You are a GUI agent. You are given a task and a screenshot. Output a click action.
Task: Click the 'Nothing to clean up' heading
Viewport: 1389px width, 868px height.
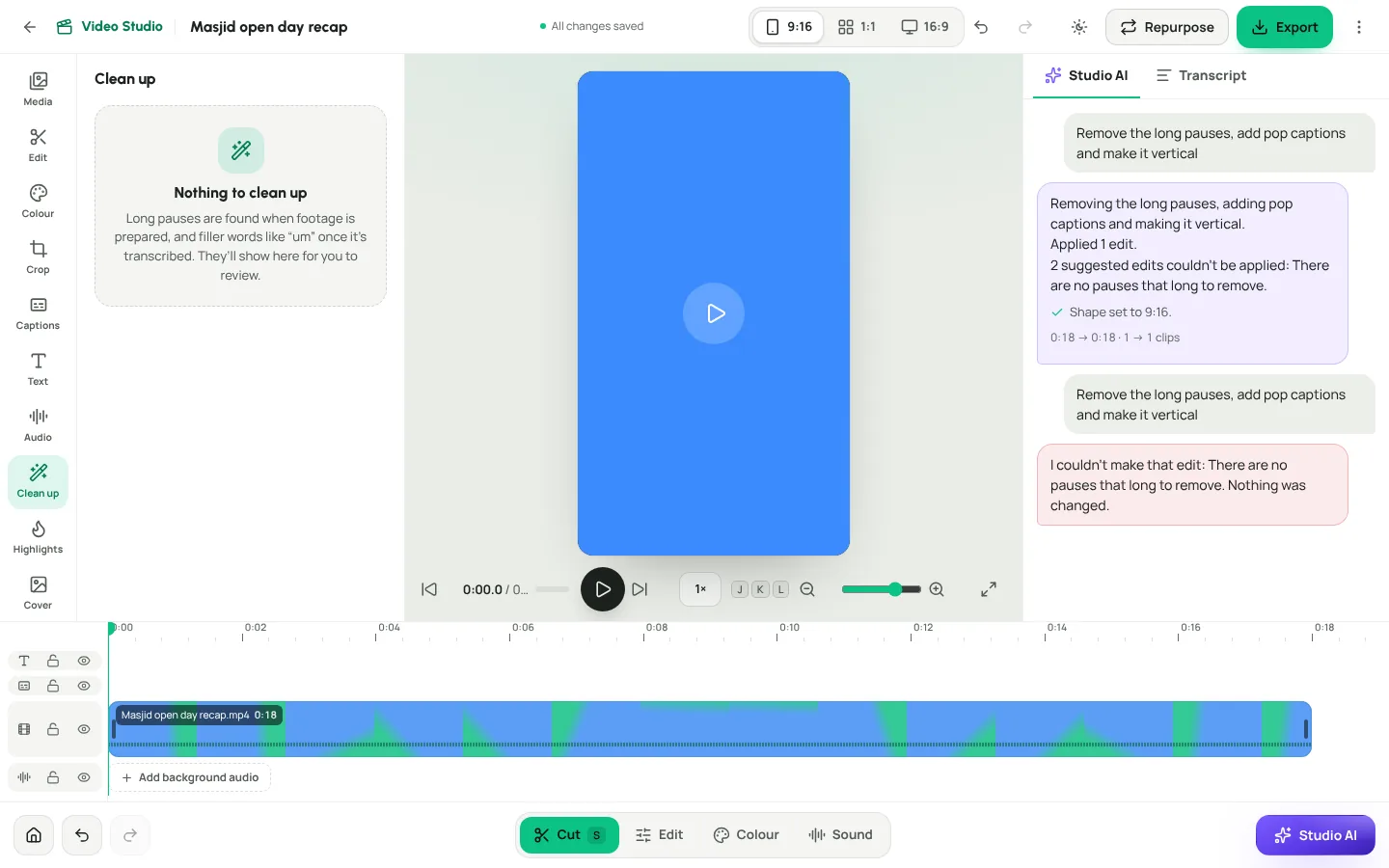[x=240, y=193]
